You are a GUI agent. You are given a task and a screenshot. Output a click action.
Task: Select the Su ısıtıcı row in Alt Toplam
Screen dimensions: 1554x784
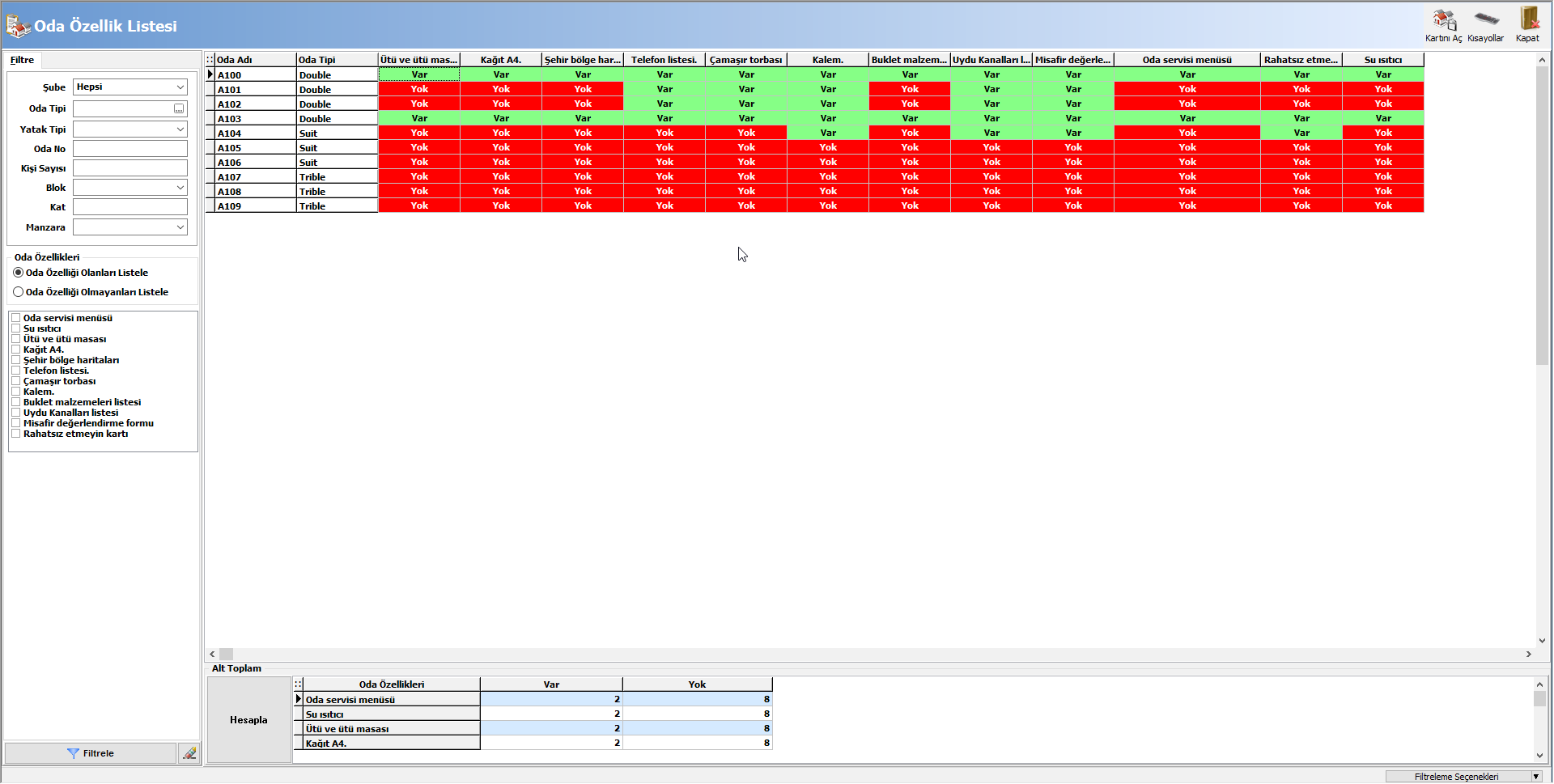(x=533, y=714)
